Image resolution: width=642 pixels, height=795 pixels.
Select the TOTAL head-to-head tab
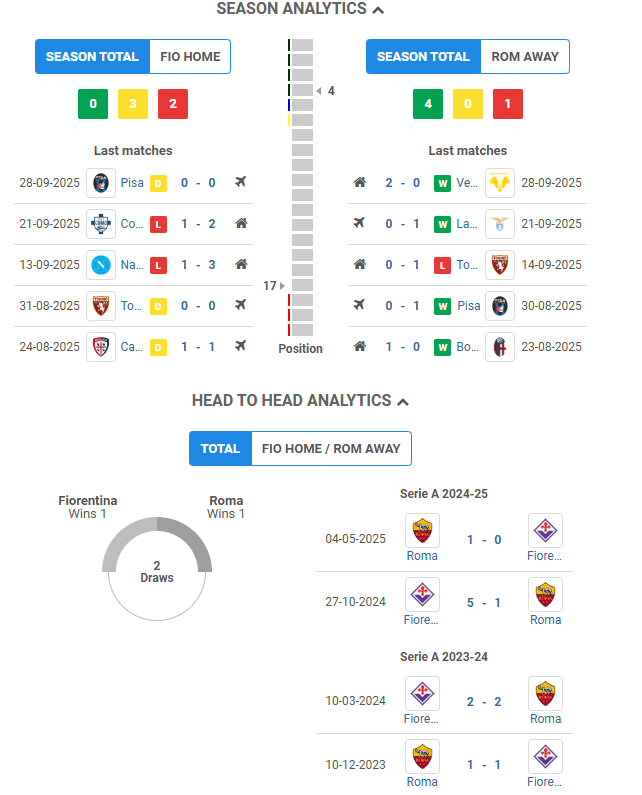(x=220, y=449)
